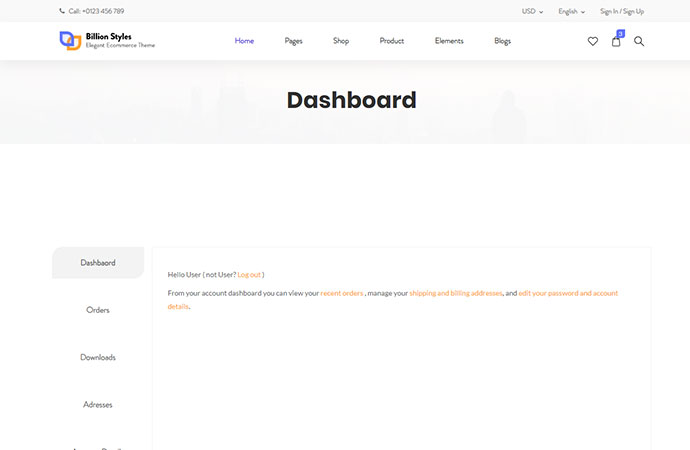Select Home in the navigation menu
Screen dimensions: 690x450
coord(244,41)
